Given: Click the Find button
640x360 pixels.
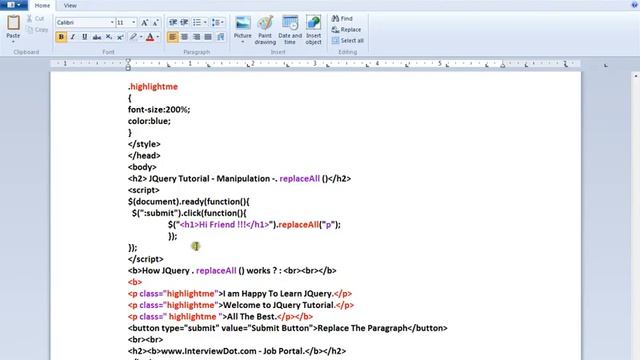Looking at the screenshot, I should click(x=342, y=18).
